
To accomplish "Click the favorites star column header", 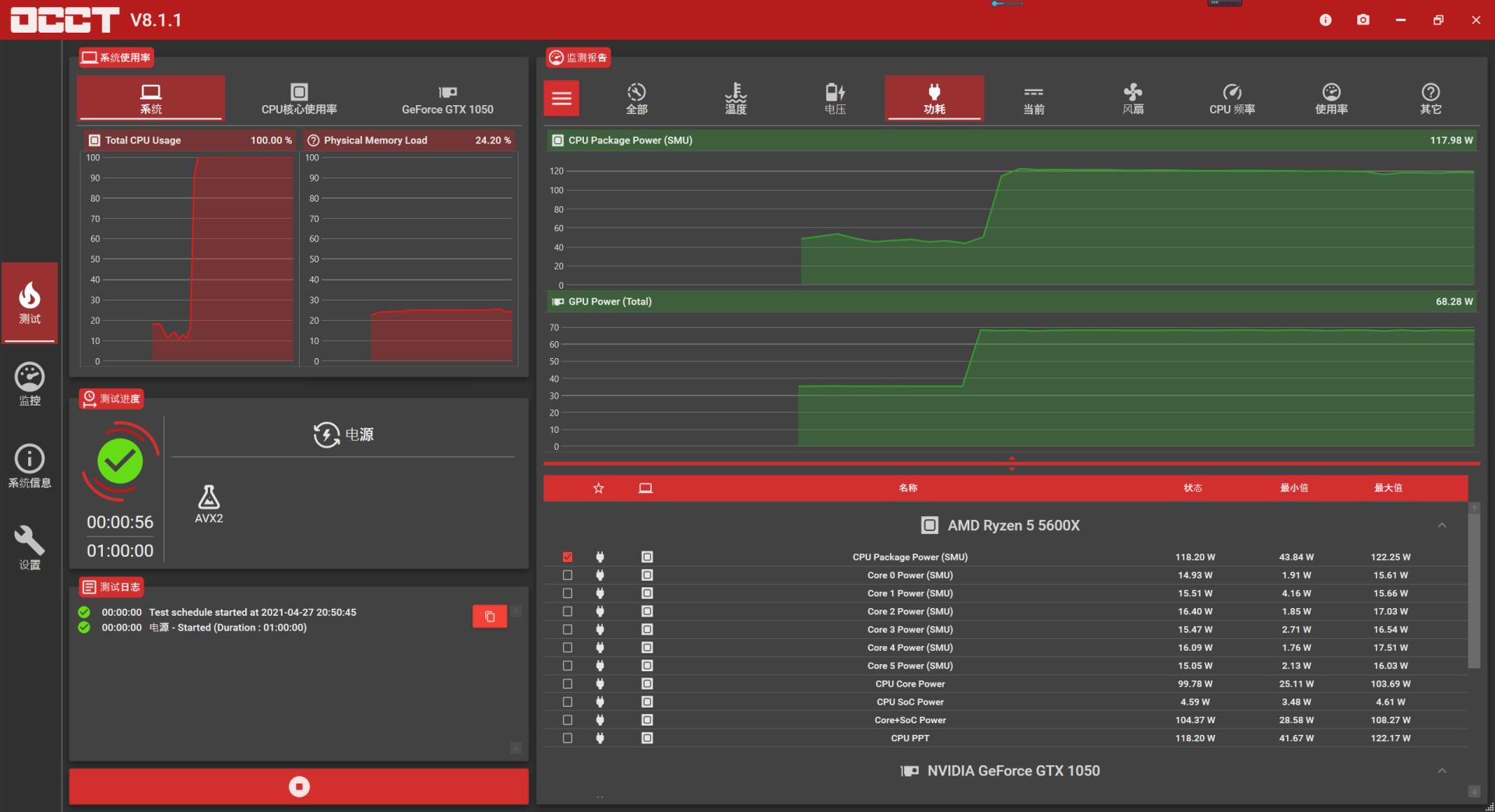I will [598, 488].
